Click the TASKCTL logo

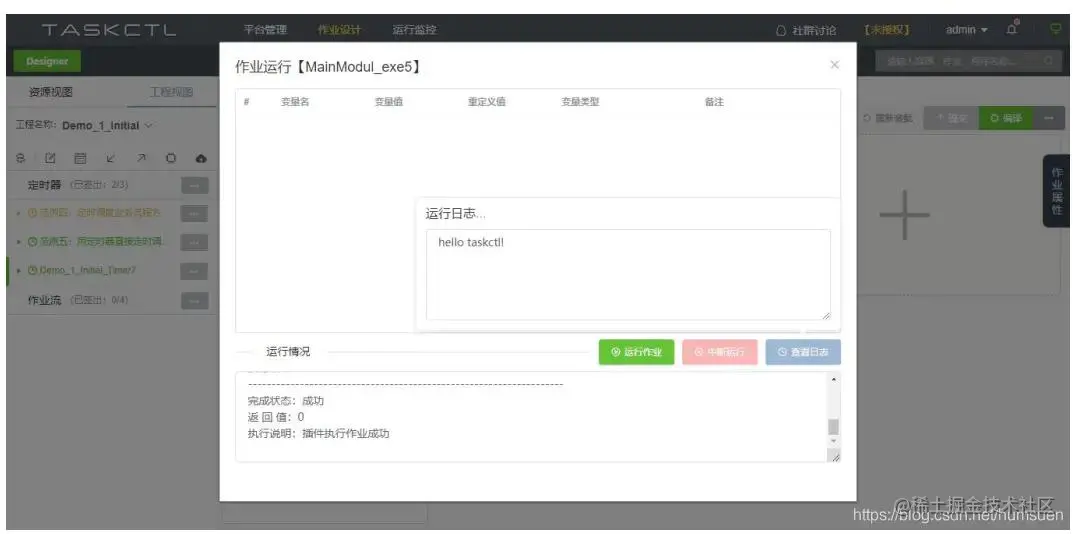coord(109,30)
